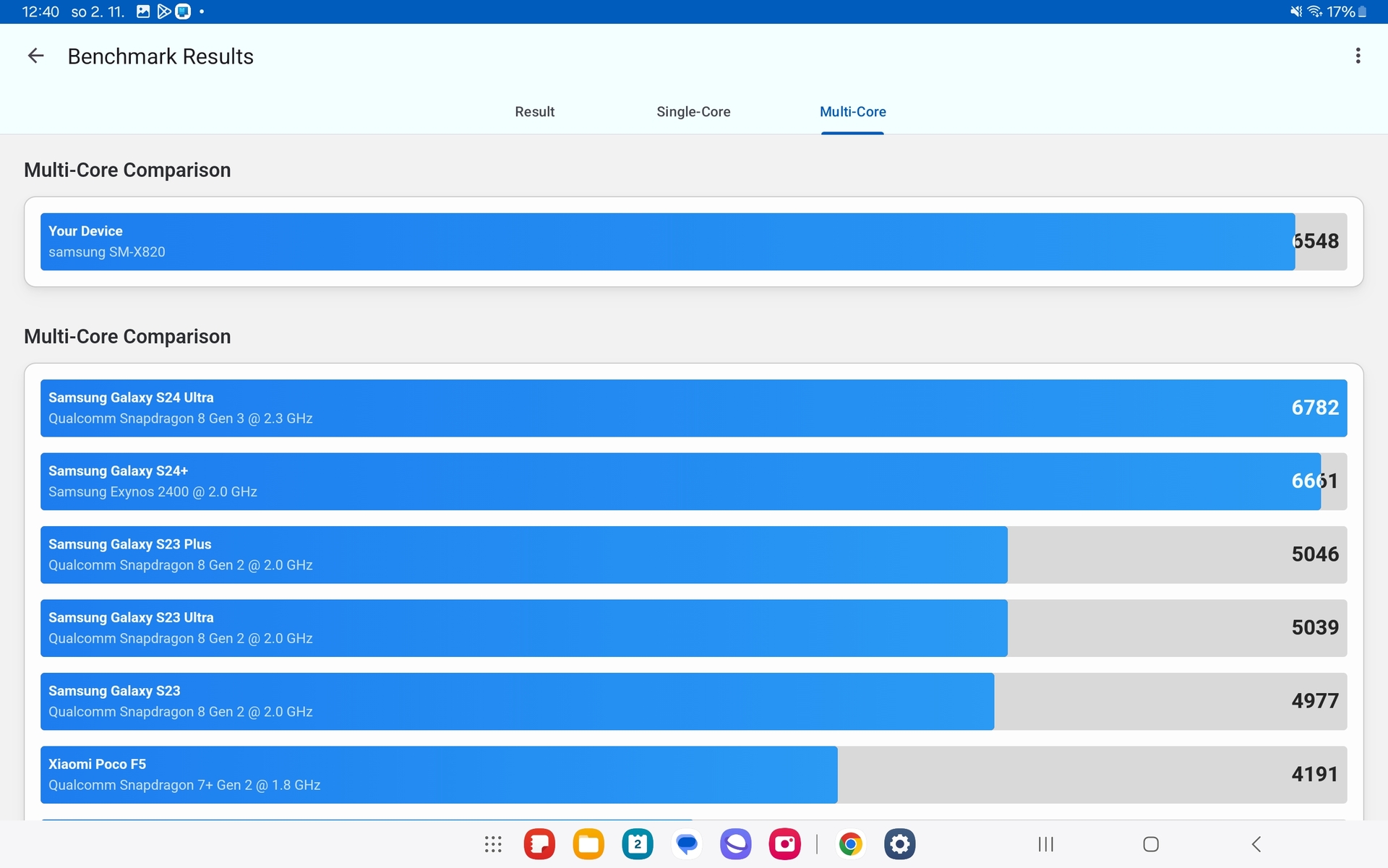Click Samsung Exynos 2400 @ 2.0 GHz text
This screenshot has width=1388, height=868.
tap(153, 492)
